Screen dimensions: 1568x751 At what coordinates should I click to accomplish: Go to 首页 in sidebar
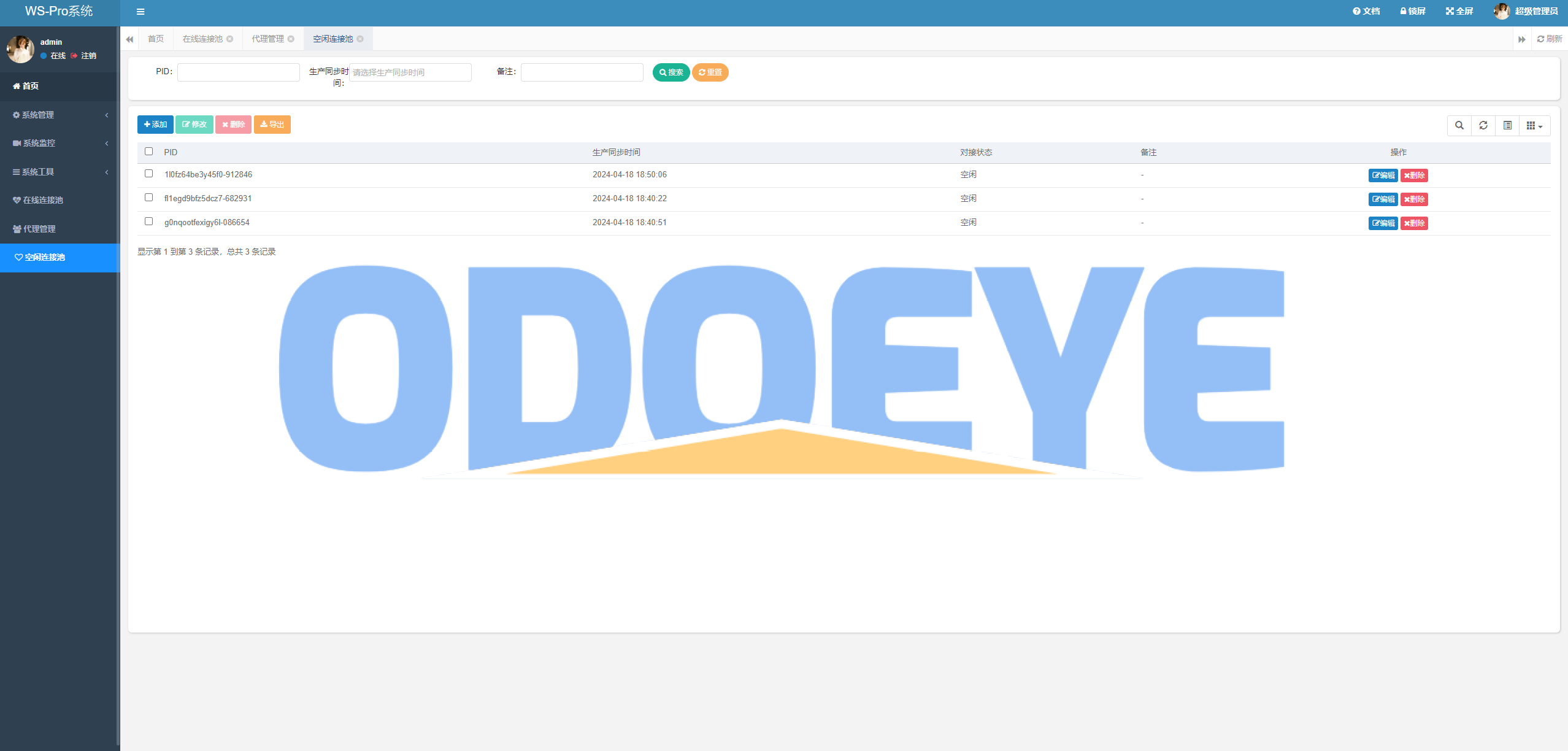(59, 86)
